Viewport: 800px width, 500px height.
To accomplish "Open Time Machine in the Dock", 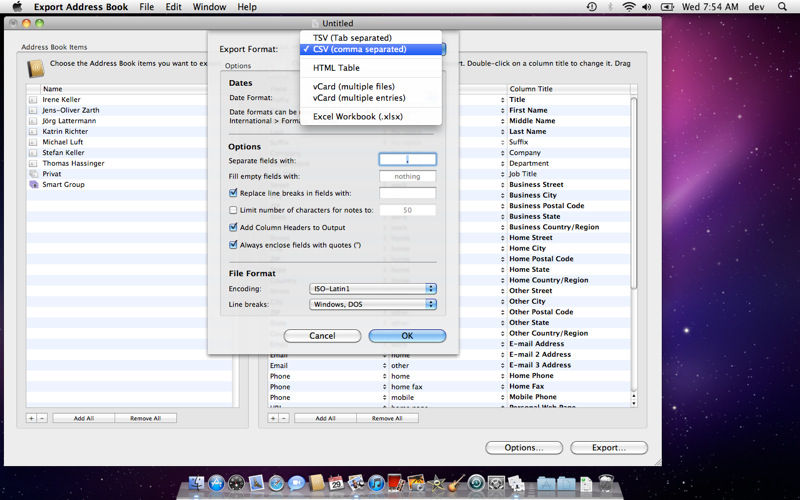I will [x=476, y=483].
